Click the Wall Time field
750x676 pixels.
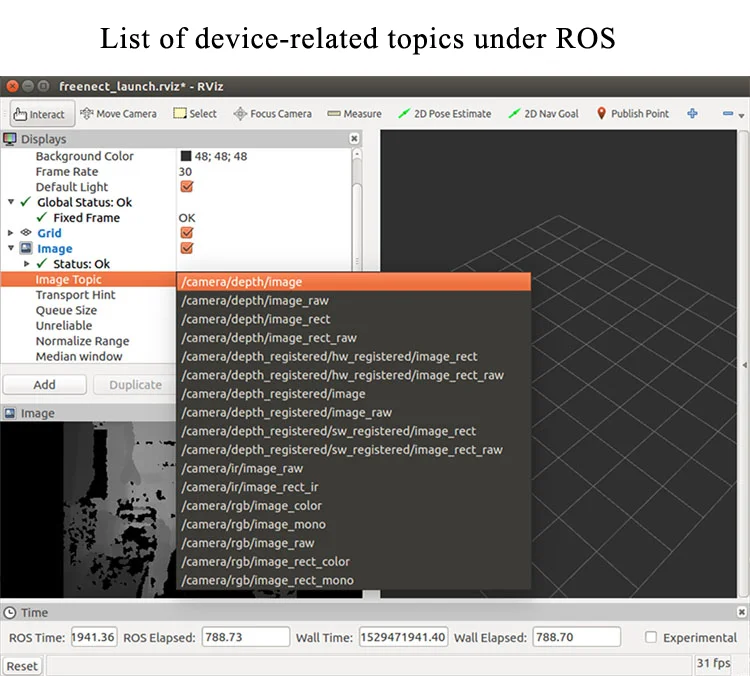point(403,637)
